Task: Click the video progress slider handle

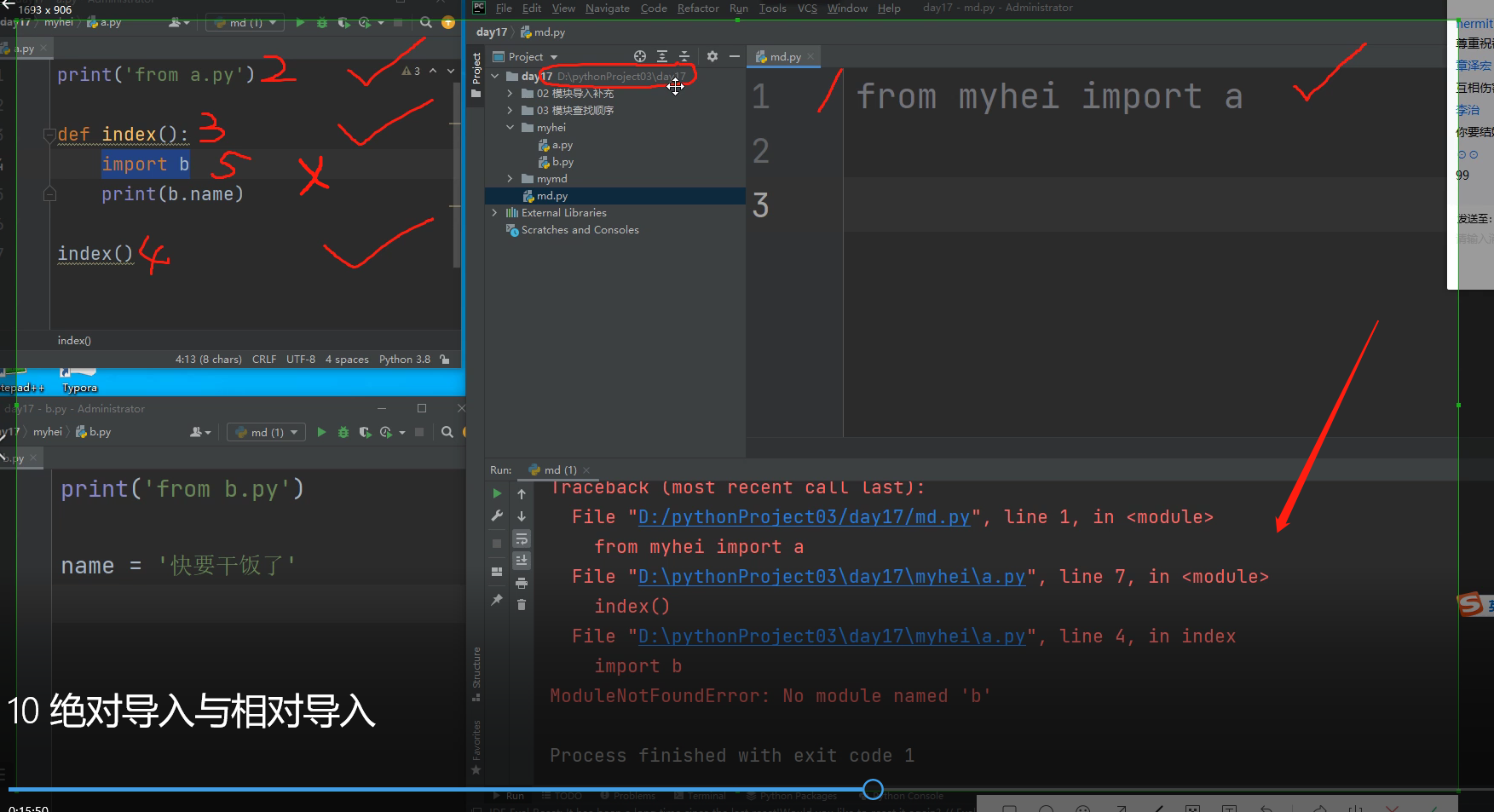Action: pos(873,789)
